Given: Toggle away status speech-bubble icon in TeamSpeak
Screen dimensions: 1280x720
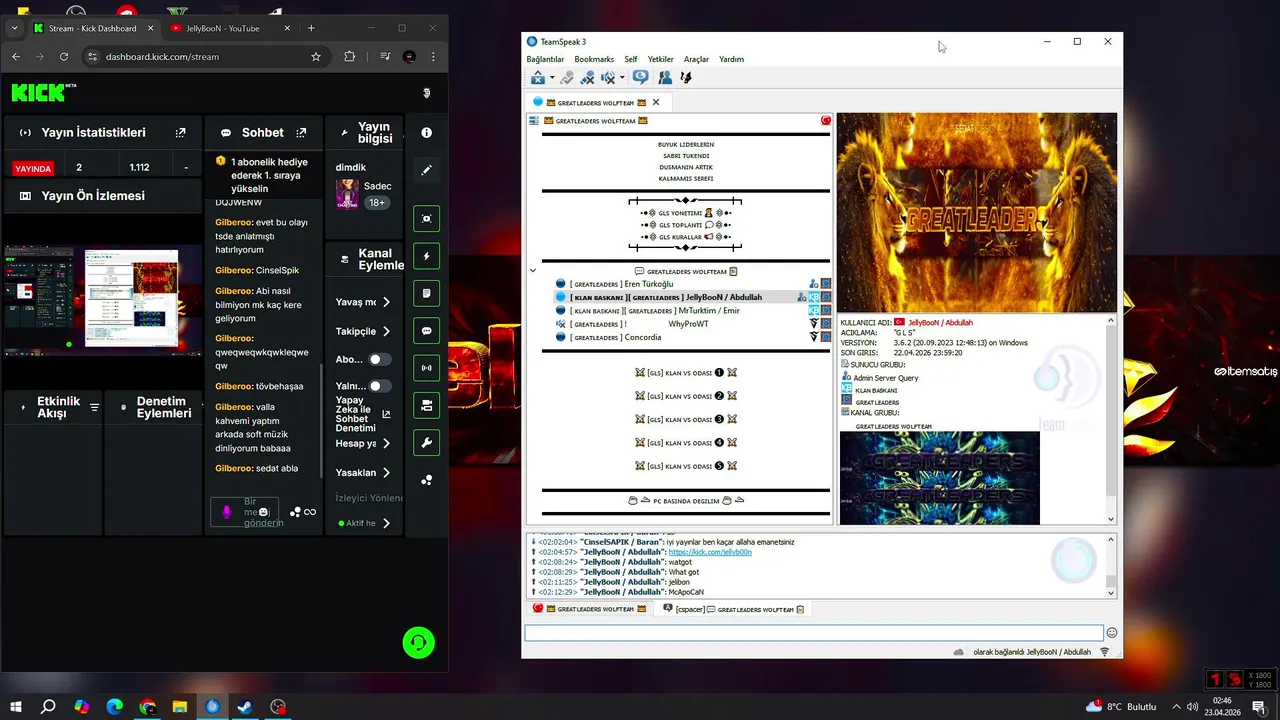Looking at the screenshot, I should (641, 77).
